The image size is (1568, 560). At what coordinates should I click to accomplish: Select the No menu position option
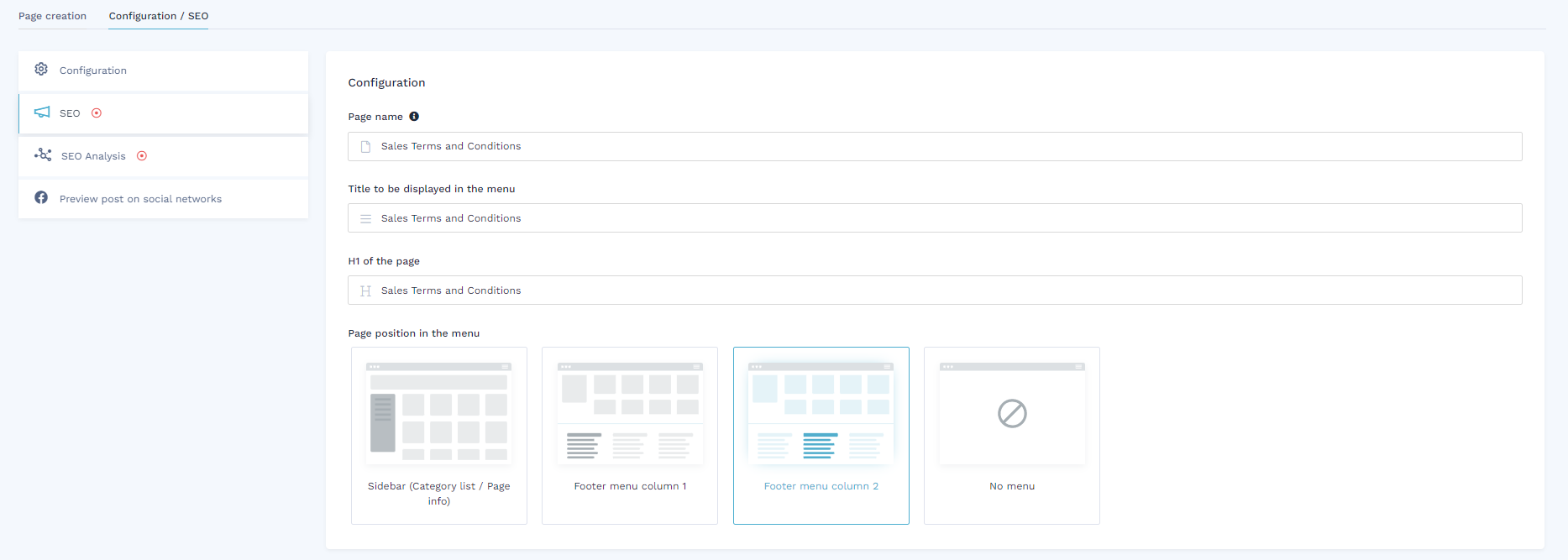coord(1012,436)
